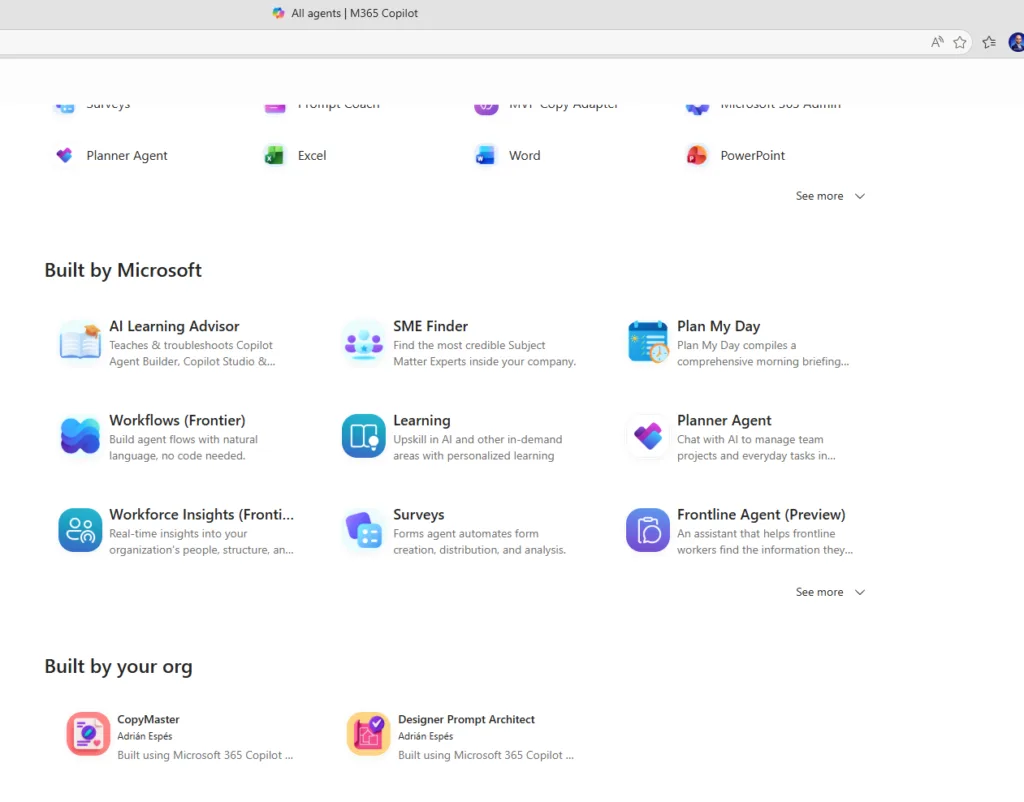Viewport: 1024px width, 802px height.
Task: Click 'Adrián Espés' under Designer Prompt Architect
Action: pos(426,736)
